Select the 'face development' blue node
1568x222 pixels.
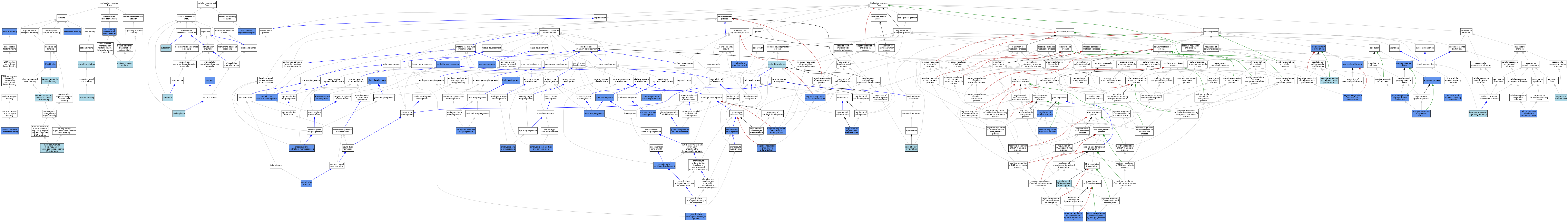click(487, 64)
